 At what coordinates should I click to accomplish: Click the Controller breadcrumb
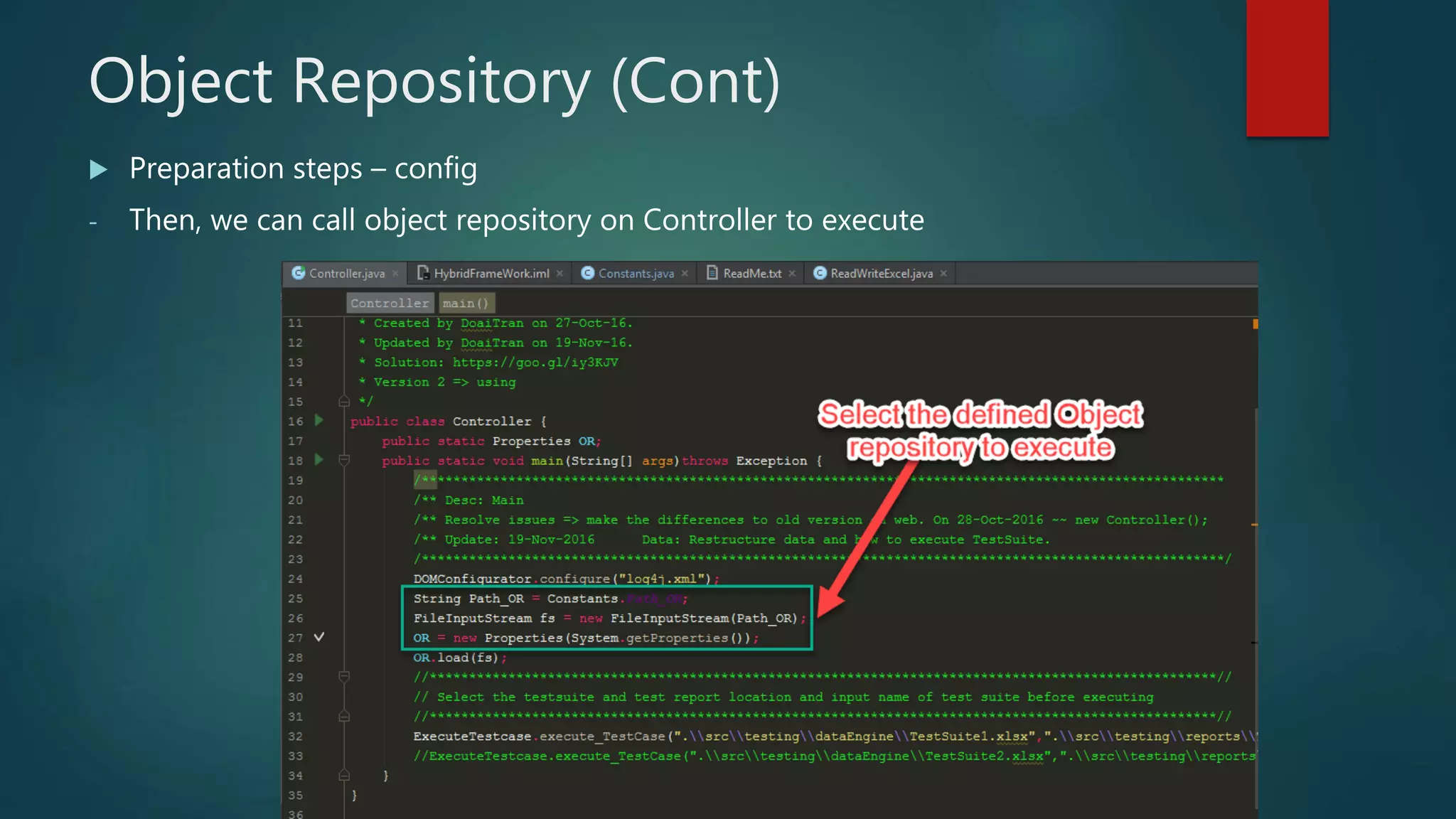(390, 304)
